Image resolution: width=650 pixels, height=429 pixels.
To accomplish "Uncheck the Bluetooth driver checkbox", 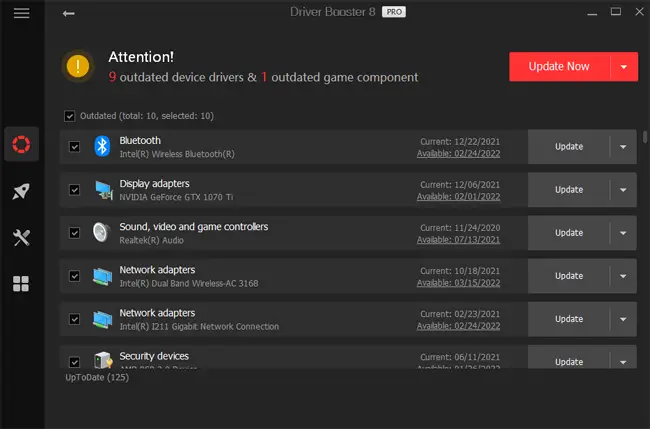I will [x=75, y=147].
